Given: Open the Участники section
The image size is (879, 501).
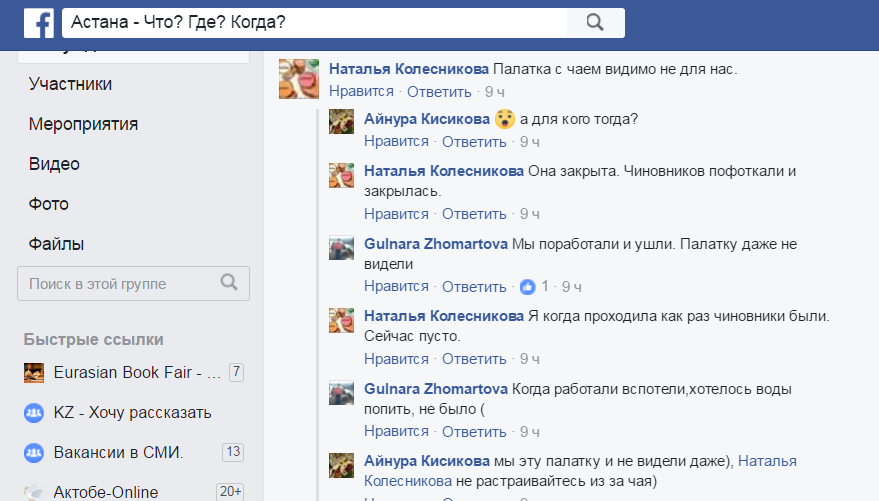Looking at the screenshot, I should tap(70, 84).
